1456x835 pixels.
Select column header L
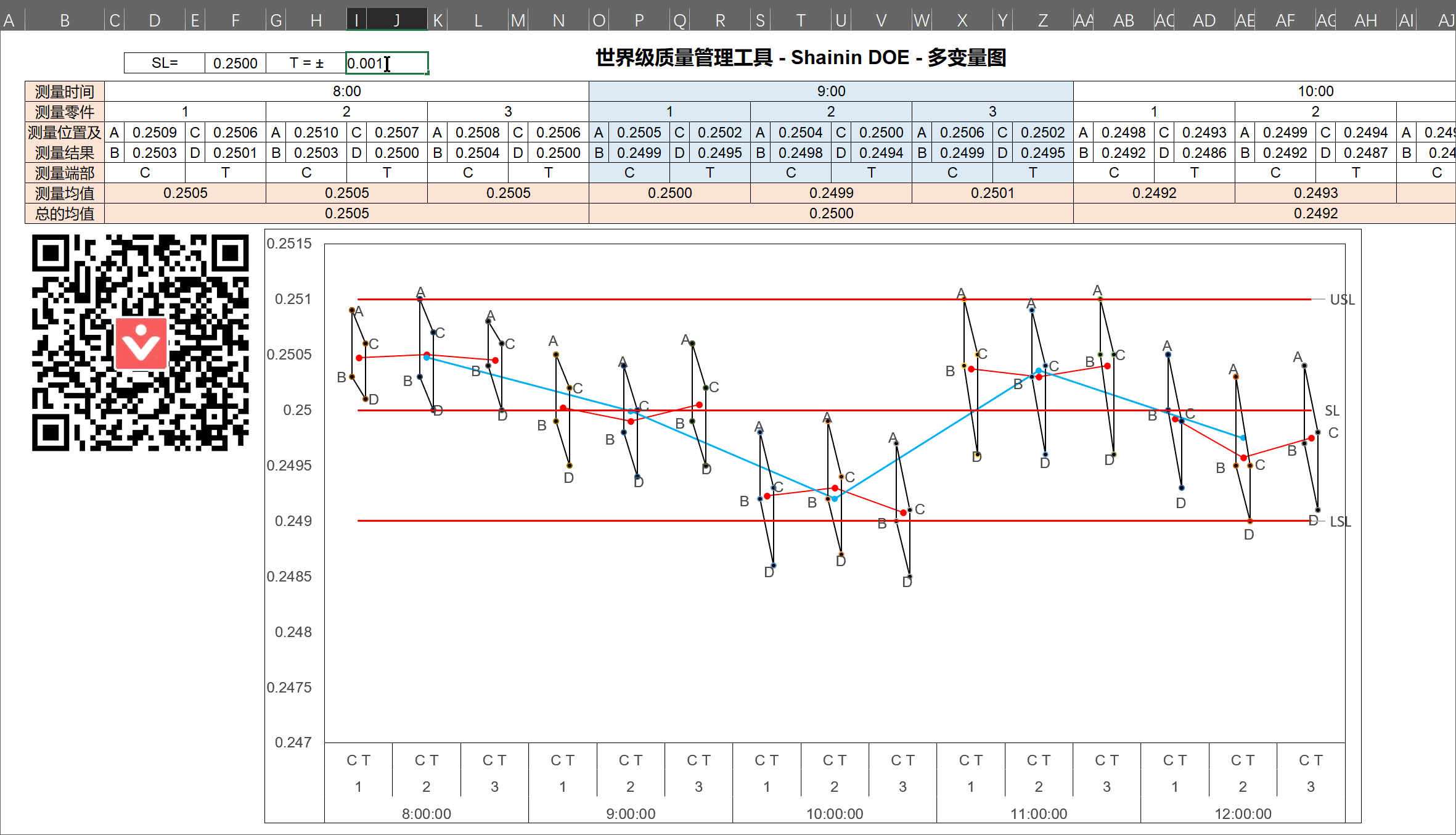(x=478, y=20)
